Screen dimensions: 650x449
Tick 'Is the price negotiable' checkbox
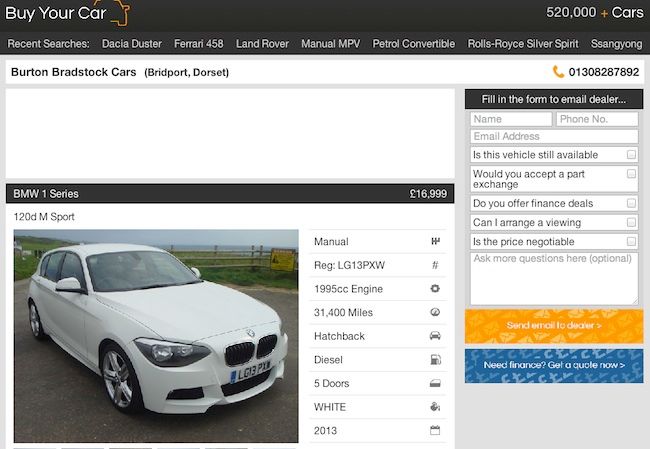click(x=631, y=241)
